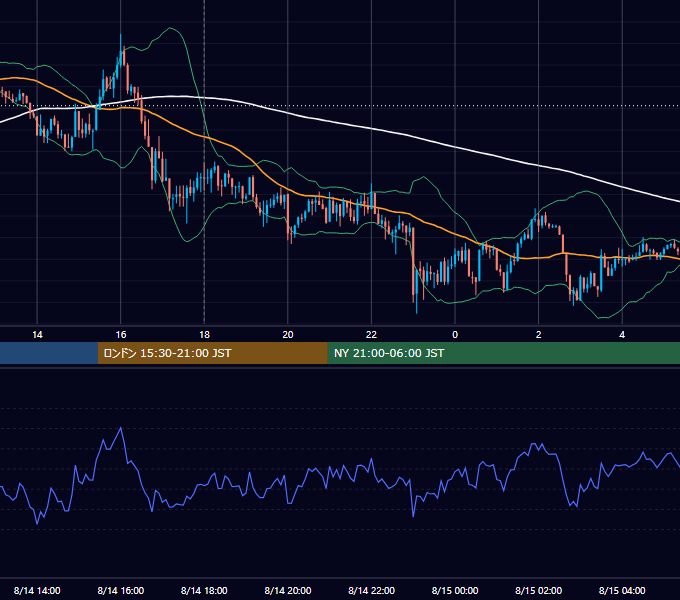Screen dimensions: 680x600
Task: Click the NY 21:00-06:00 JST session bar
Action: tap(503, 353)
